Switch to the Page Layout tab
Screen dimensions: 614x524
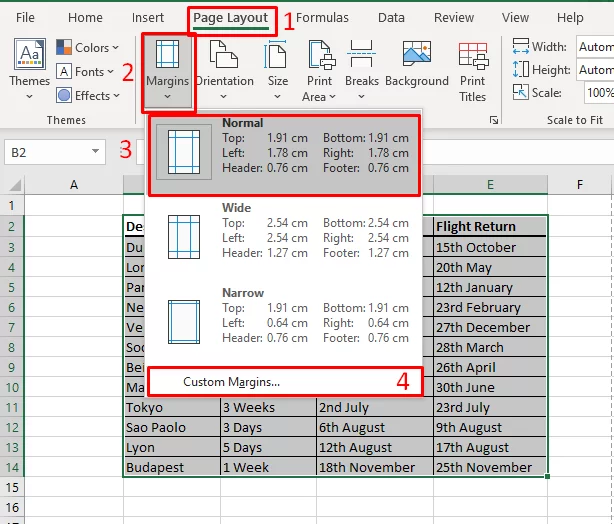[x=231, y=19]
